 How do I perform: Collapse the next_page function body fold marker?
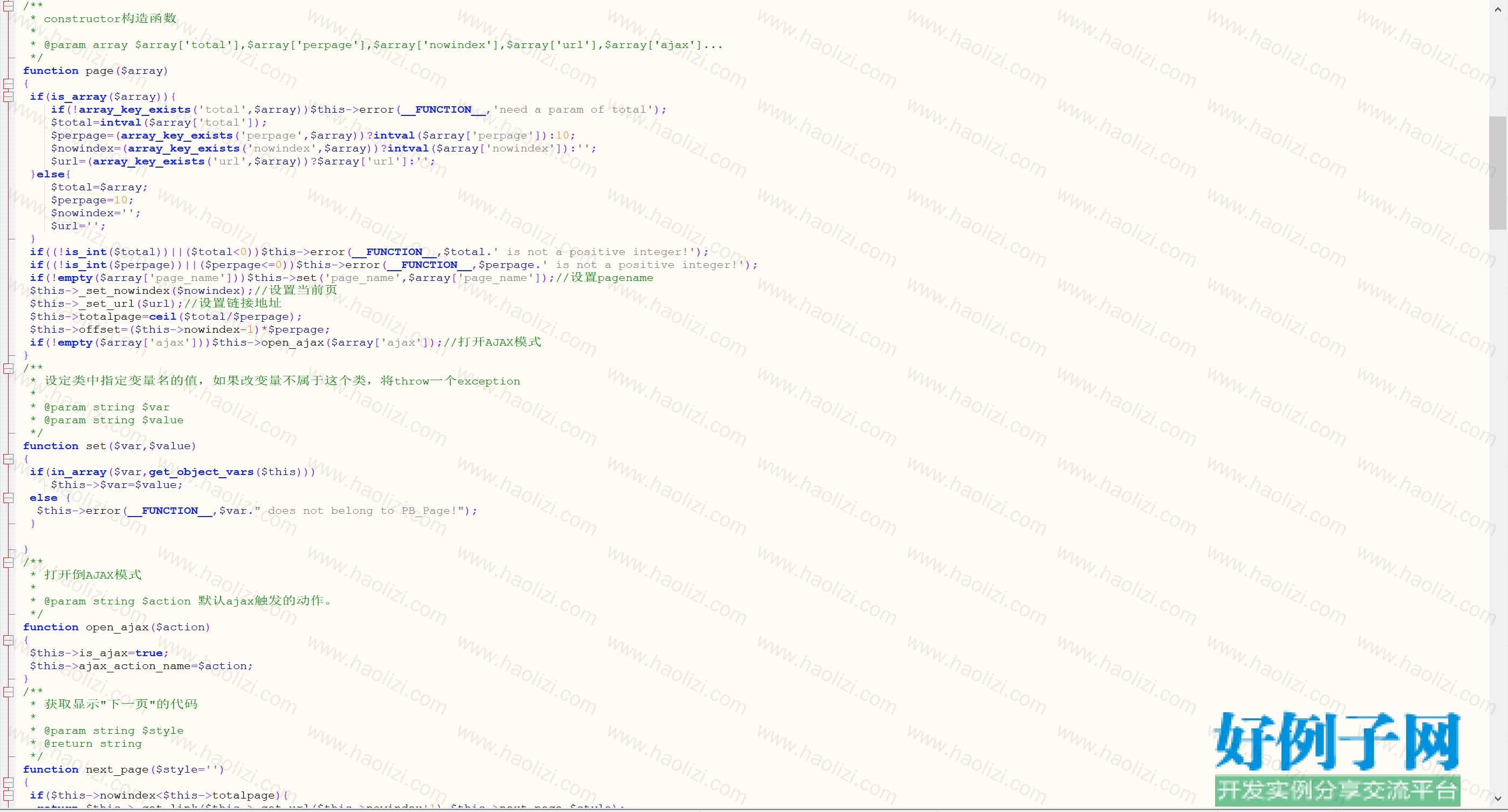pos(8,782)
